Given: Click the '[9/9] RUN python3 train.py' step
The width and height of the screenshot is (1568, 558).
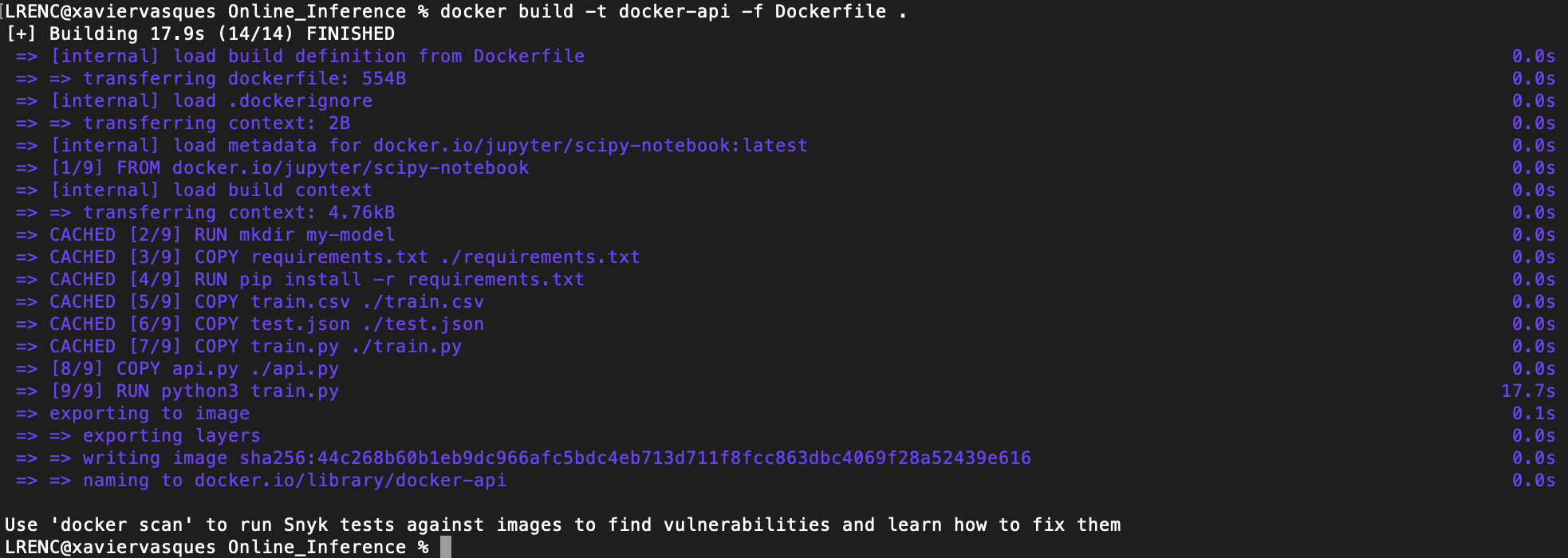Looking at the screenshot, I should pyautogui.click(x=195, y=391).
